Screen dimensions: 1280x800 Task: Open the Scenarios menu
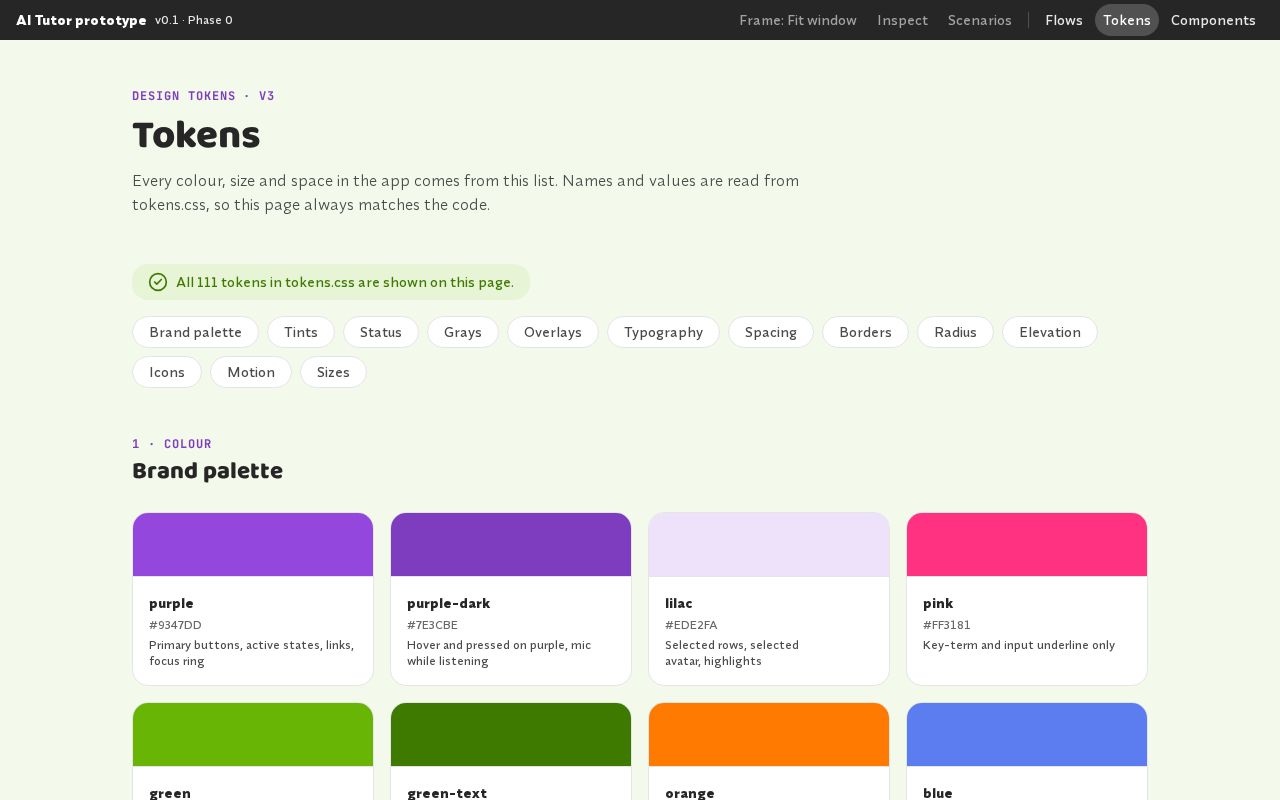click(980, 20)
